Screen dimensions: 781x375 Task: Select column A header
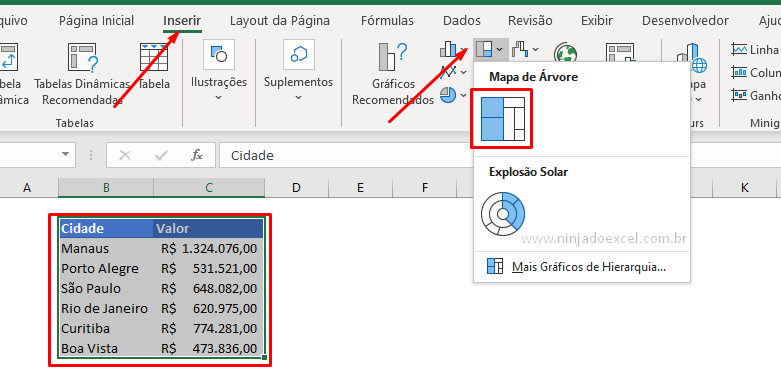coord(27,188)
